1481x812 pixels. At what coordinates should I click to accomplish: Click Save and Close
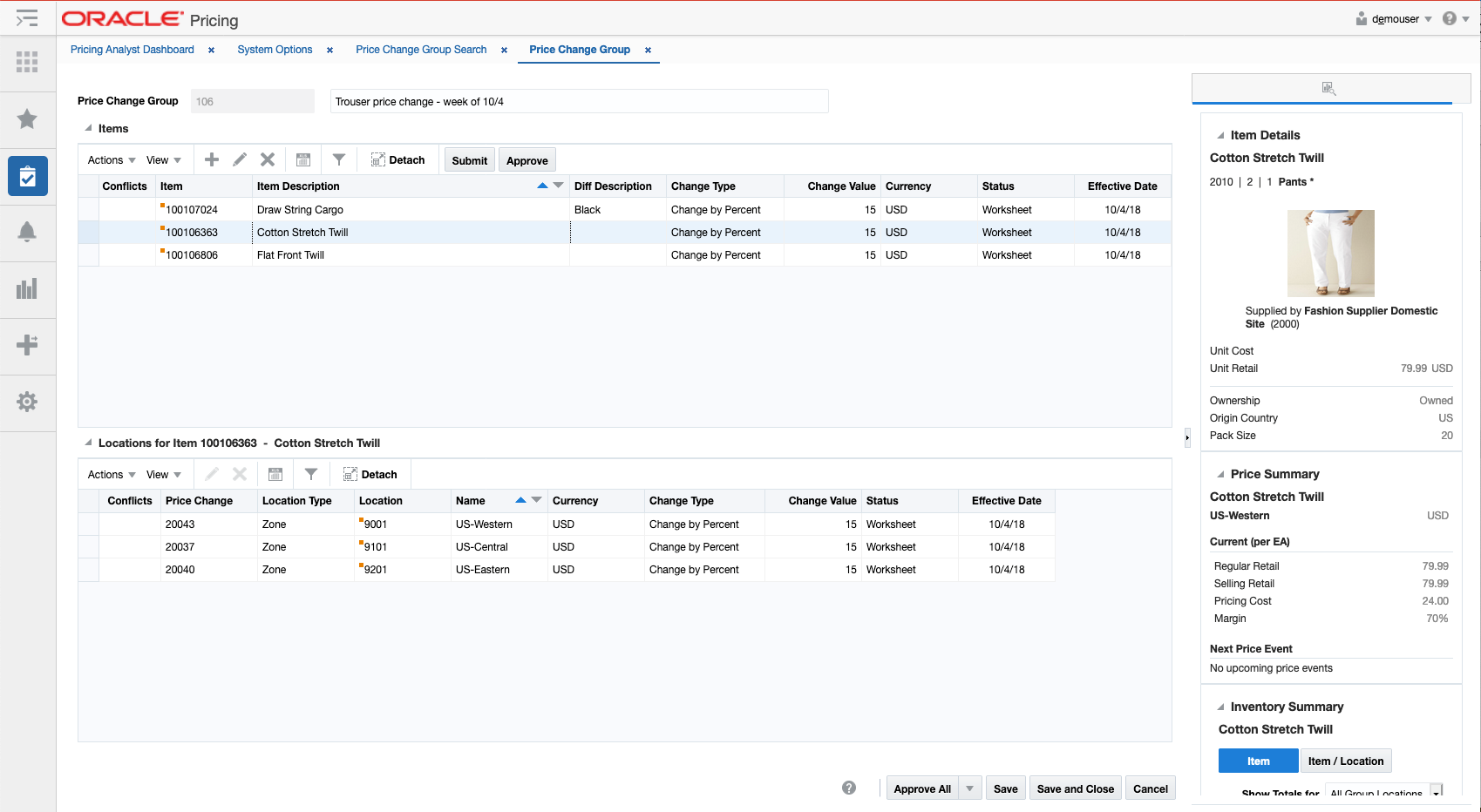[x=1075, y=788]
